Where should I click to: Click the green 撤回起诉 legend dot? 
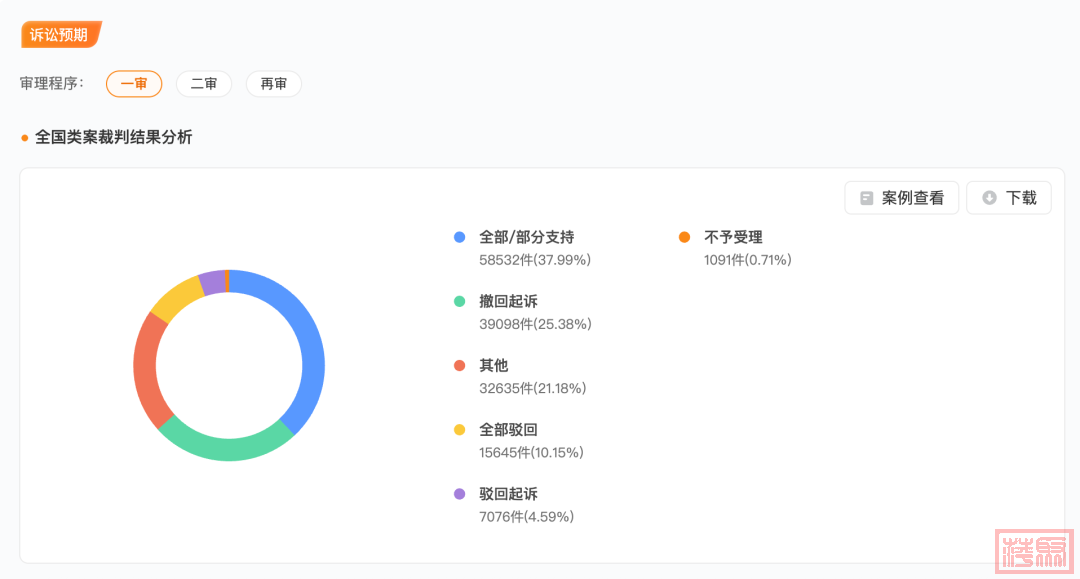(x=460, y=301)
